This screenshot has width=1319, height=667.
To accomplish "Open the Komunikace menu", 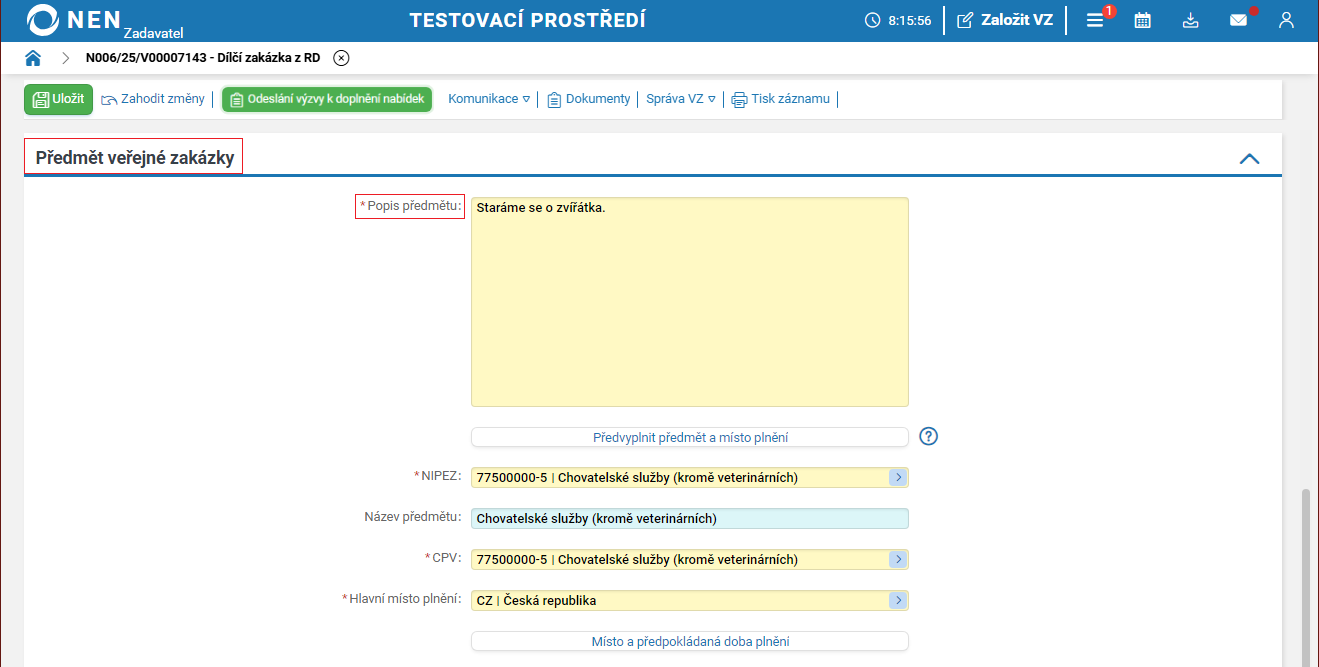I will (488, 99).
